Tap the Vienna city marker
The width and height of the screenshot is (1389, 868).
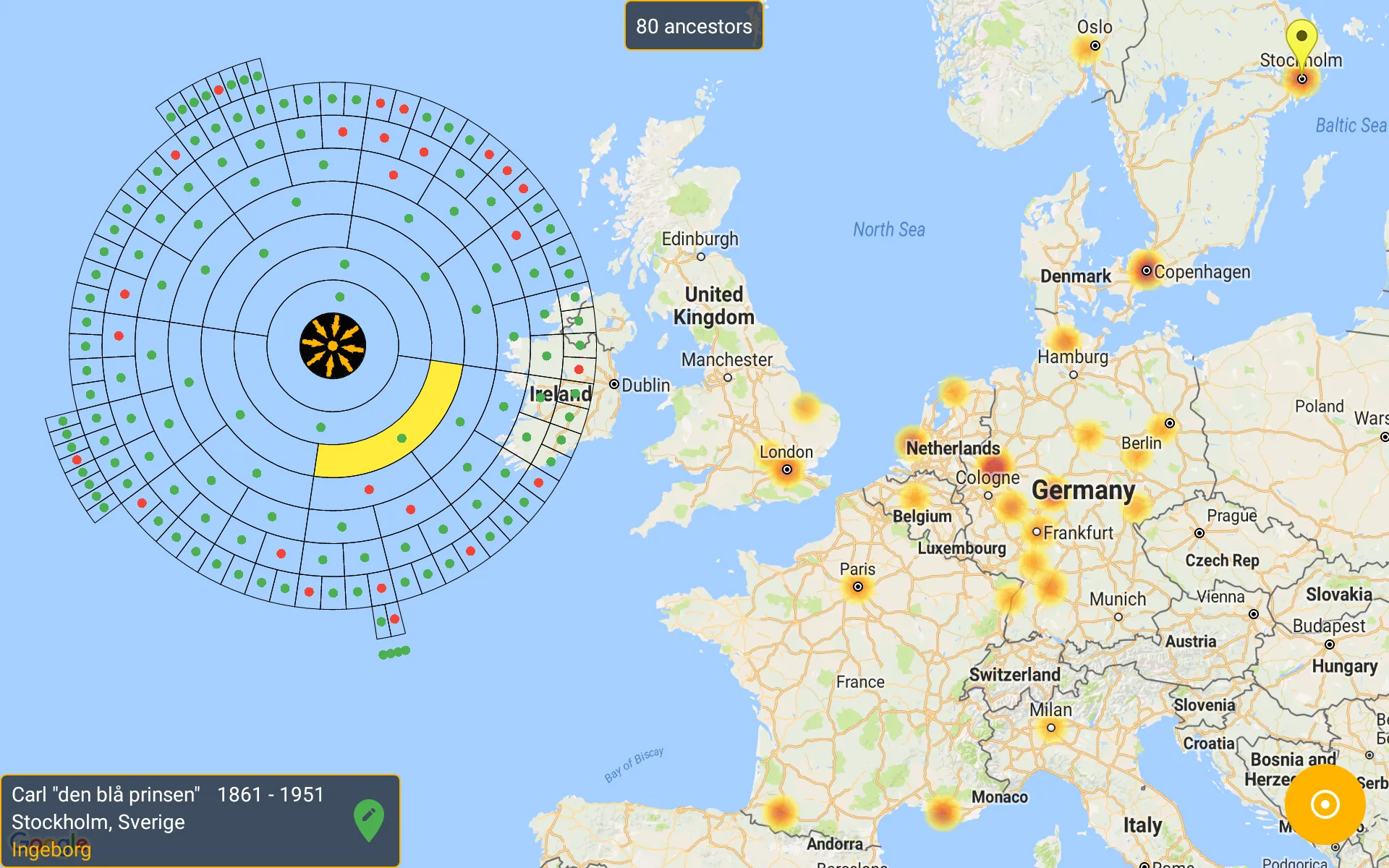point(1254,614)
